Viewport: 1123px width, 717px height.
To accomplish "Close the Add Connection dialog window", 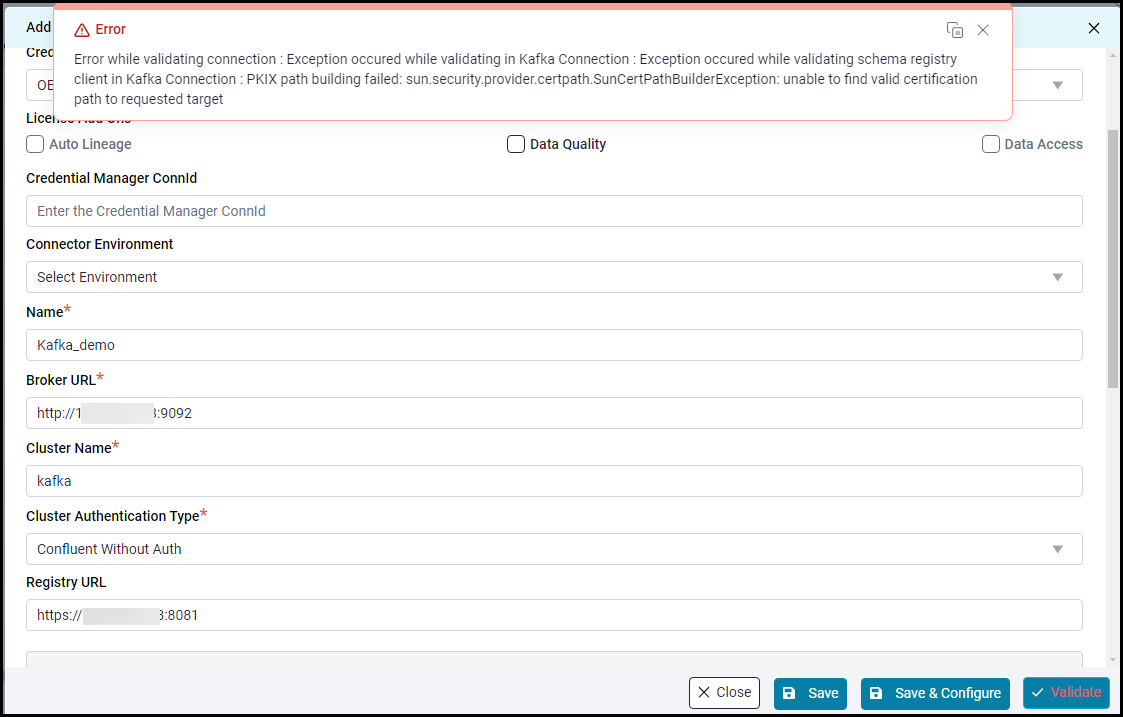I will click(x=1094, y=28).
